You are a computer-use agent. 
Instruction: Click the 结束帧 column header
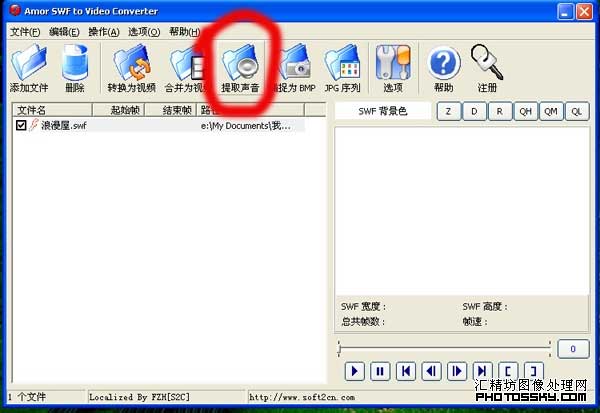click(x=171, y=110)
